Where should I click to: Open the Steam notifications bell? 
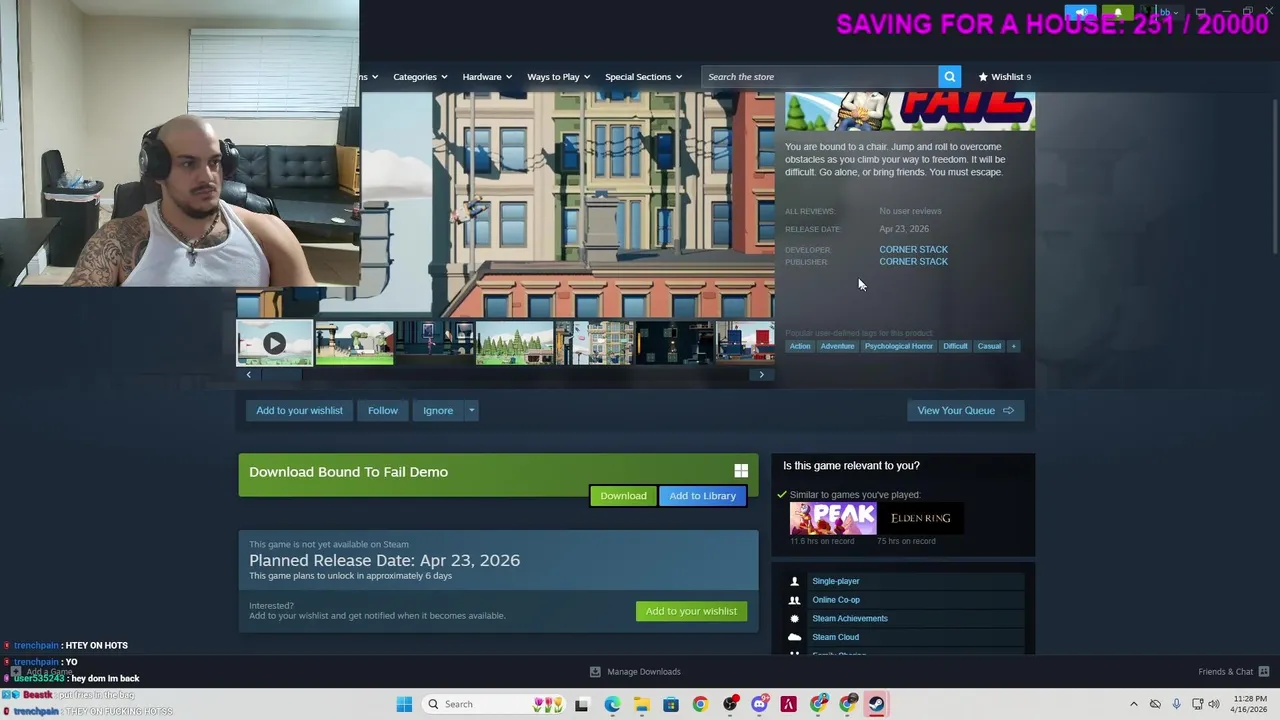tap(1118, 13)
